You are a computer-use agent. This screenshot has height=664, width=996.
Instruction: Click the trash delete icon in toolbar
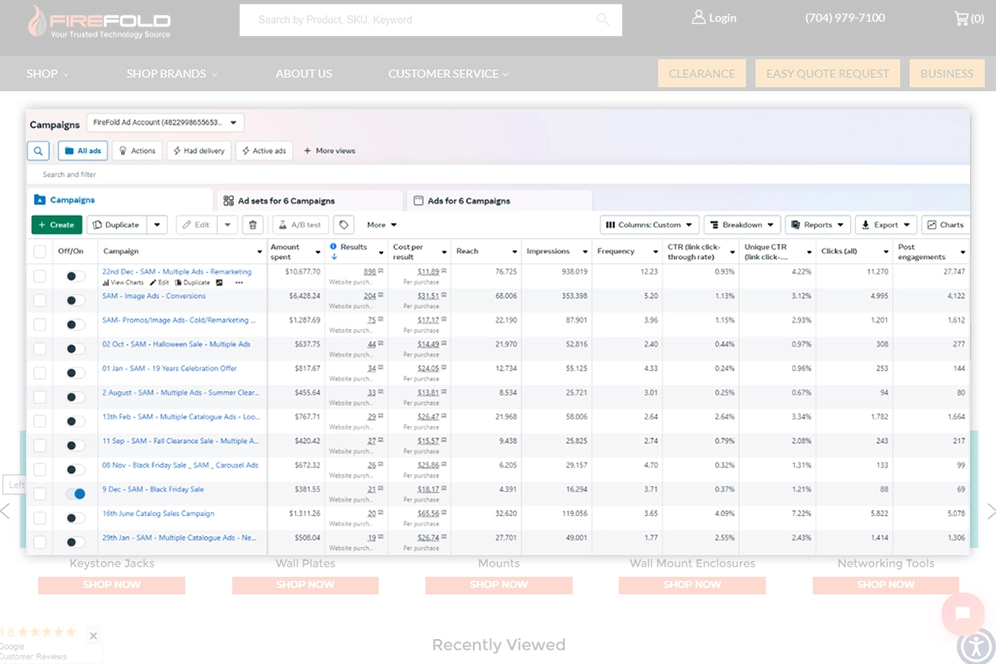(x=253, y=225)
